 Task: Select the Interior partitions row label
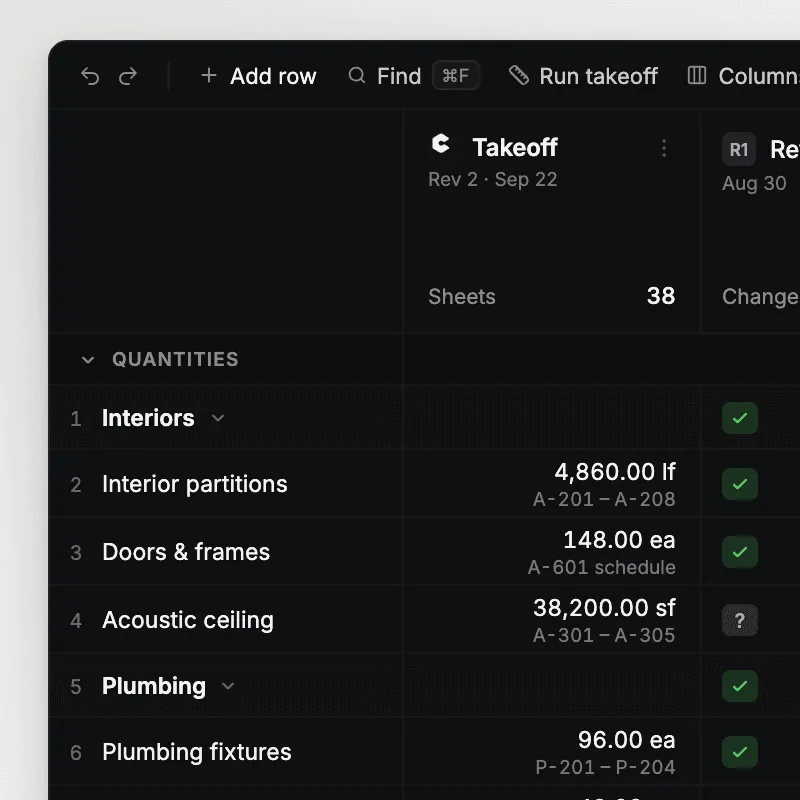click(194, 484)
